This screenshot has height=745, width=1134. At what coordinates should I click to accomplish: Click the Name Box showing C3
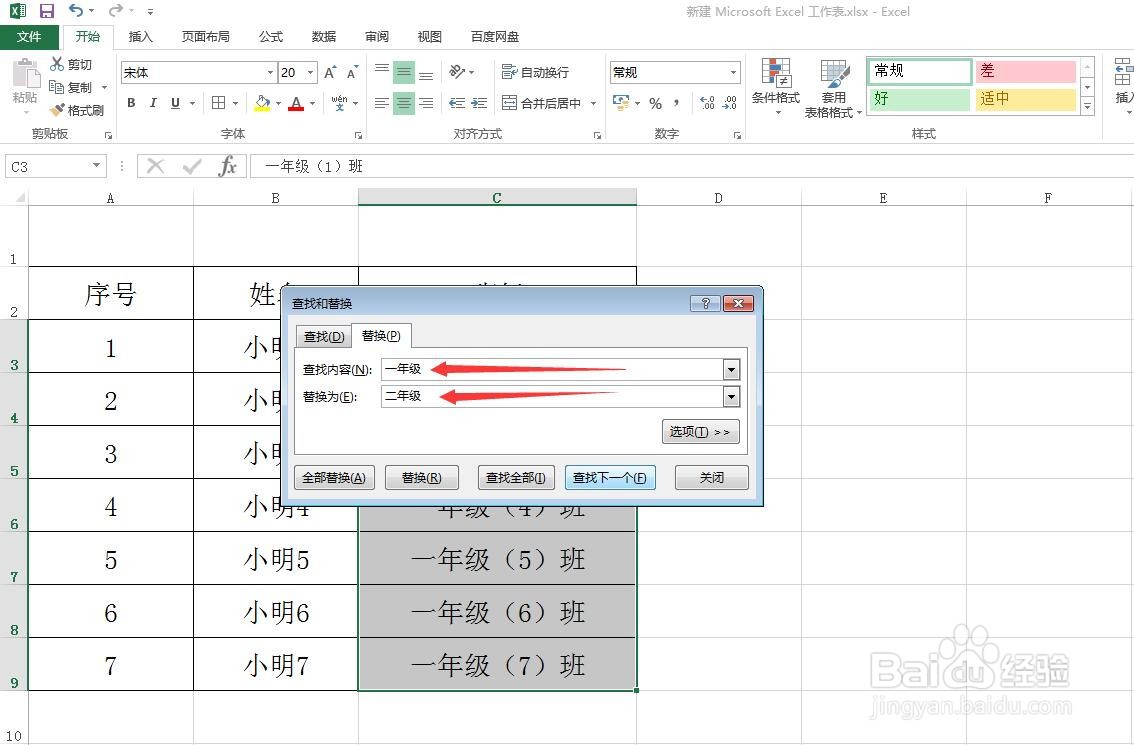pos(45,166)
